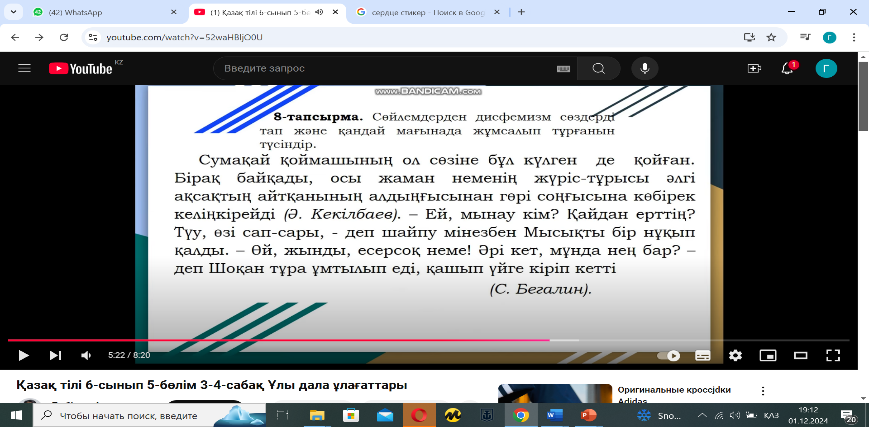
Task: Start voice search with microphone
Action: pyautogui.click(x=645, y=68)
